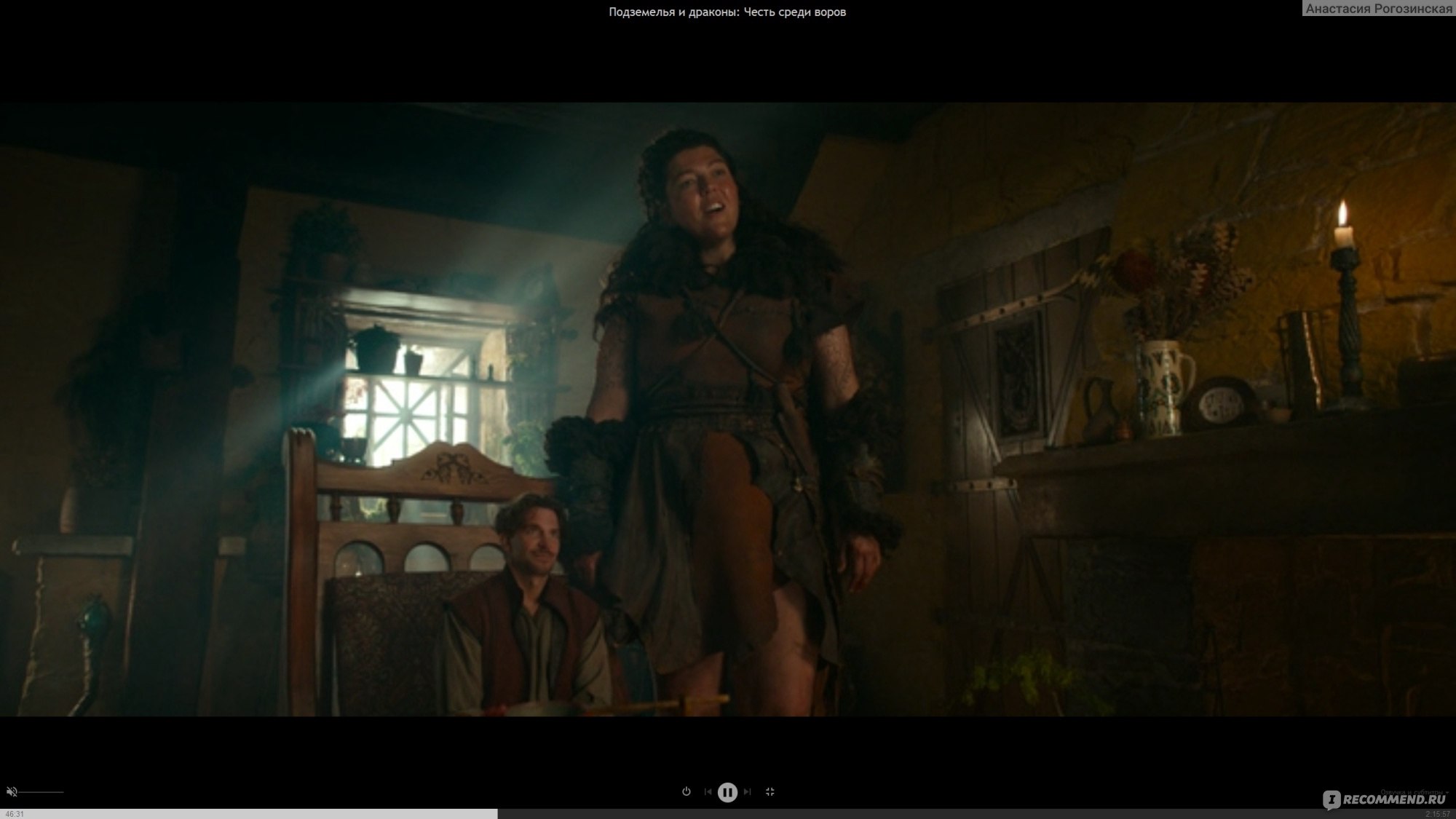Exit fullscreen mode icon
The width and height of the screenshot is (1456, 819).
coord(770,791)
